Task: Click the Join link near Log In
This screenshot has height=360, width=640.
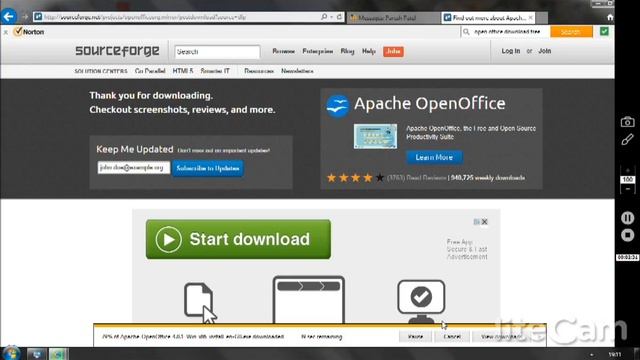Action: pyautogui.click(x=544, y=51)
